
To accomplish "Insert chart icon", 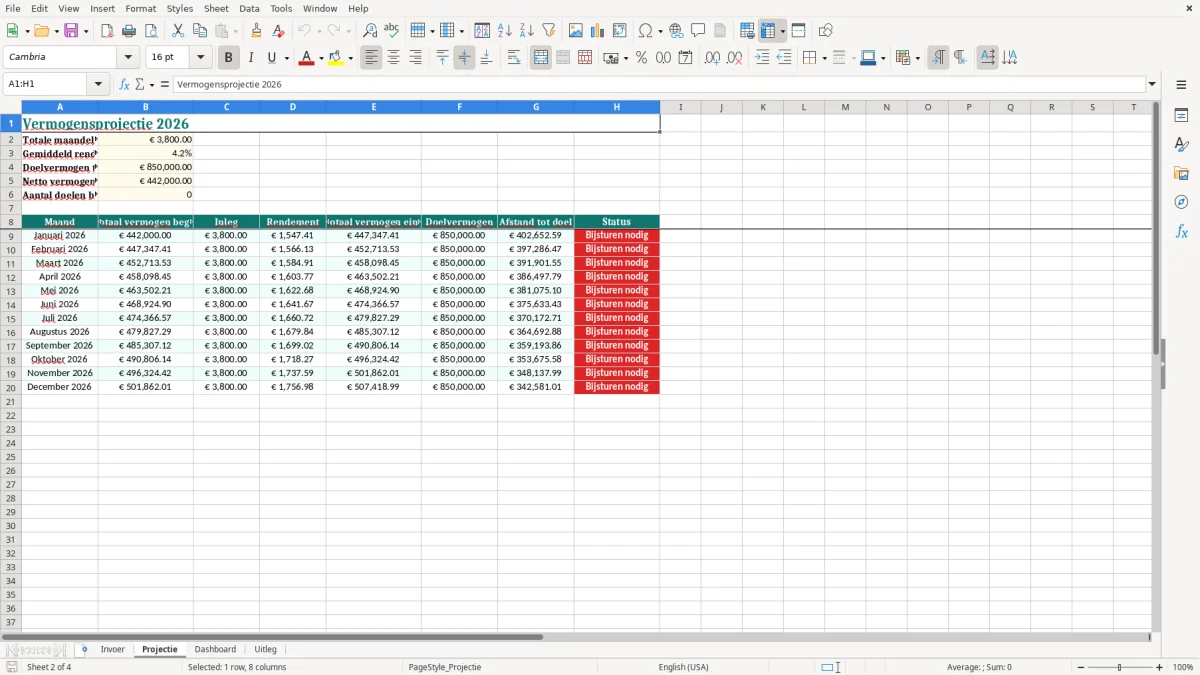I will [598, 31].
